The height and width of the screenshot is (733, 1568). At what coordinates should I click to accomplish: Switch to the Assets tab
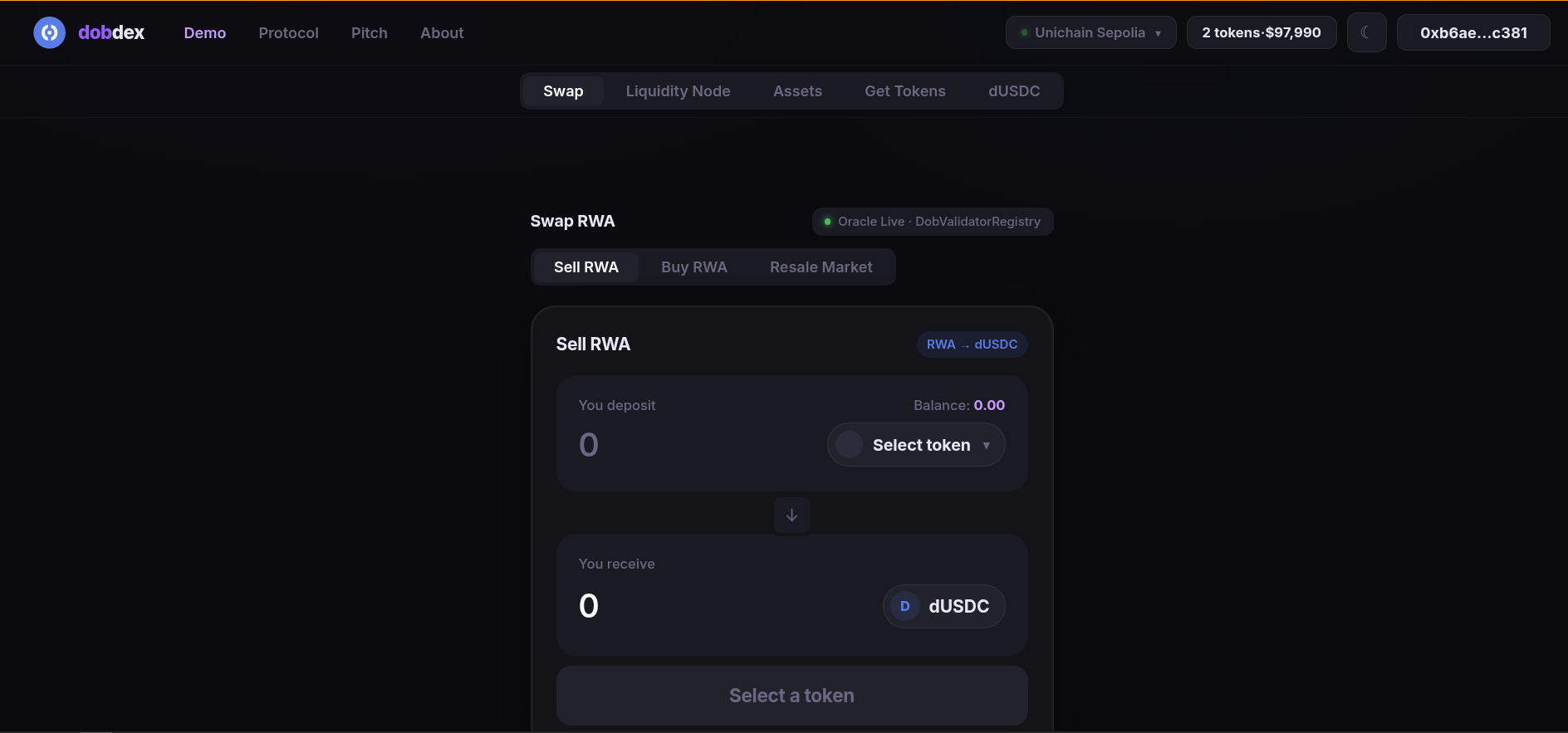tap(797, 91)
